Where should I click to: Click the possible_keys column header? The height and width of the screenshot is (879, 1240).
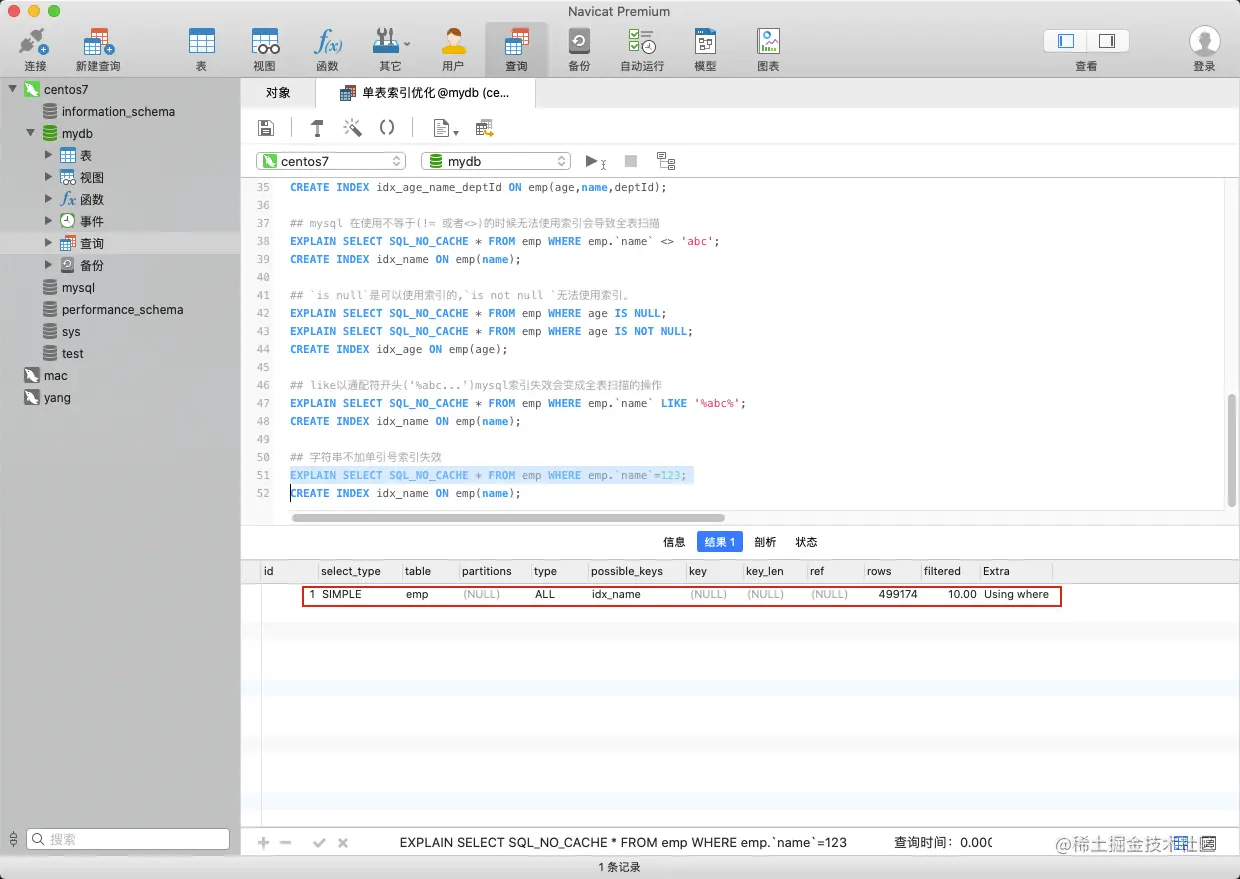click(636, 571)
